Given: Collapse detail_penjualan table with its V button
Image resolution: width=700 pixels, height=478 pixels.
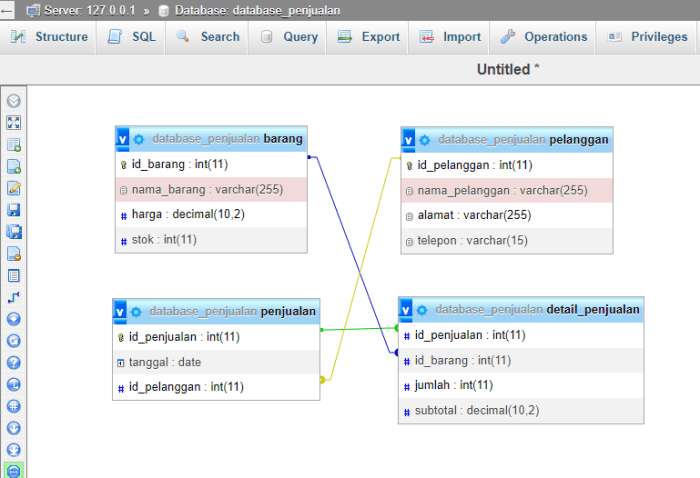Looking at the screenshot, I should pyautogui.click(x=405, y=310).
